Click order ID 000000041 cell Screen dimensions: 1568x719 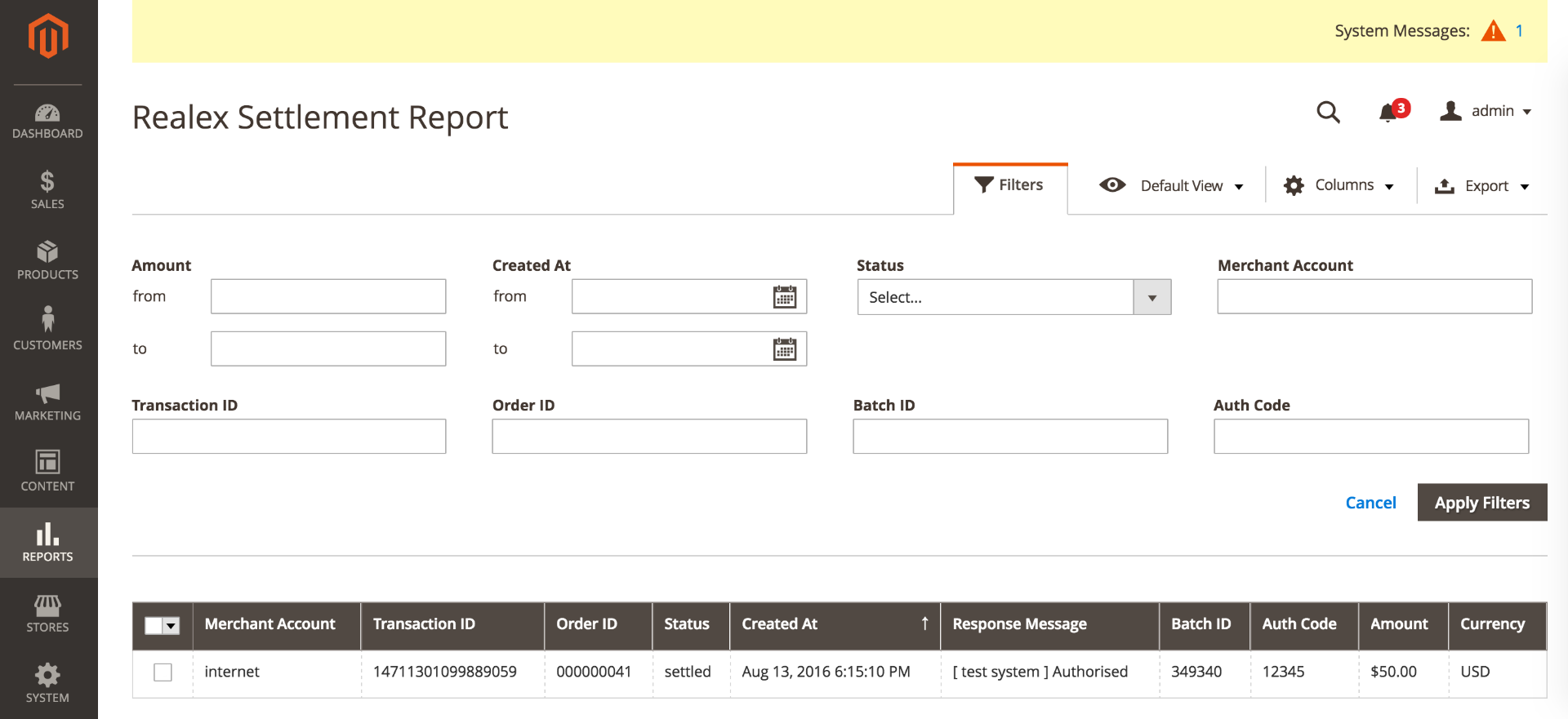(599, 673)
